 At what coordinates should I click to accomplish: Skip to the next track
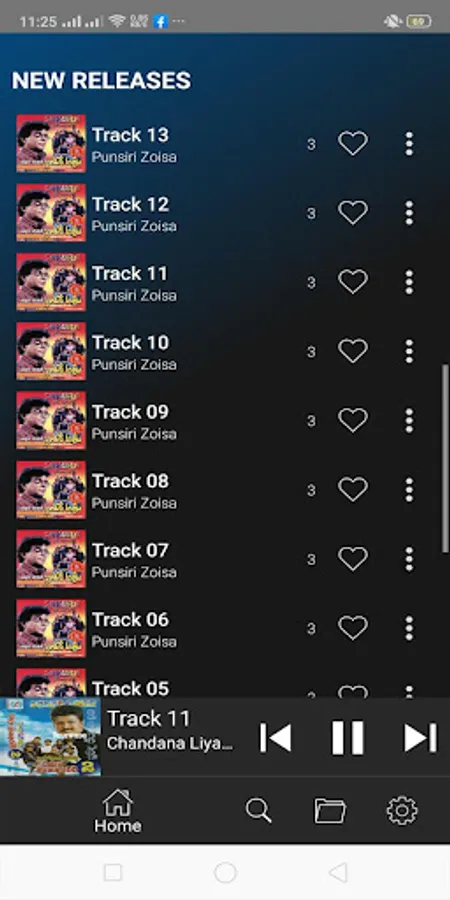pyautogui.click(x=420, y=737)
